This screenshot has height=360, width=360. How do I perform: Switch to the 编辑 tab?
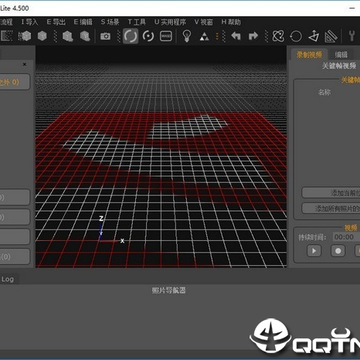[x=341, y=55]
